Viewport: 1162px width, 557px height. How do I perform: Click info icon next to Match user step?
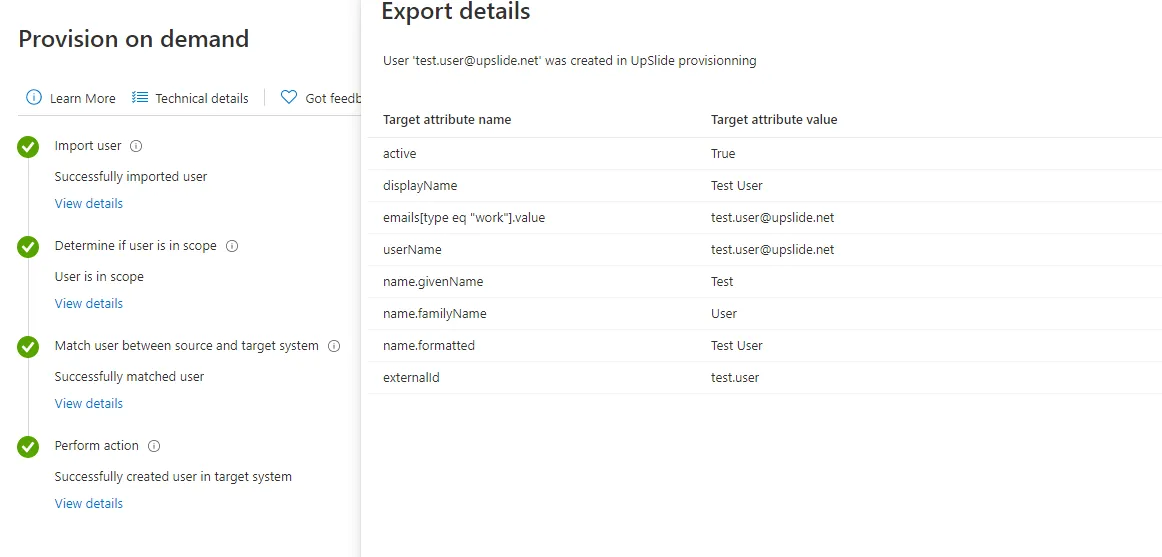click(x=333, y=346)
